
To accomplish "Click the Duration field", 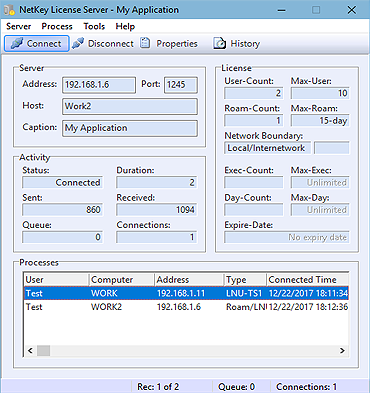I will 156,183.
